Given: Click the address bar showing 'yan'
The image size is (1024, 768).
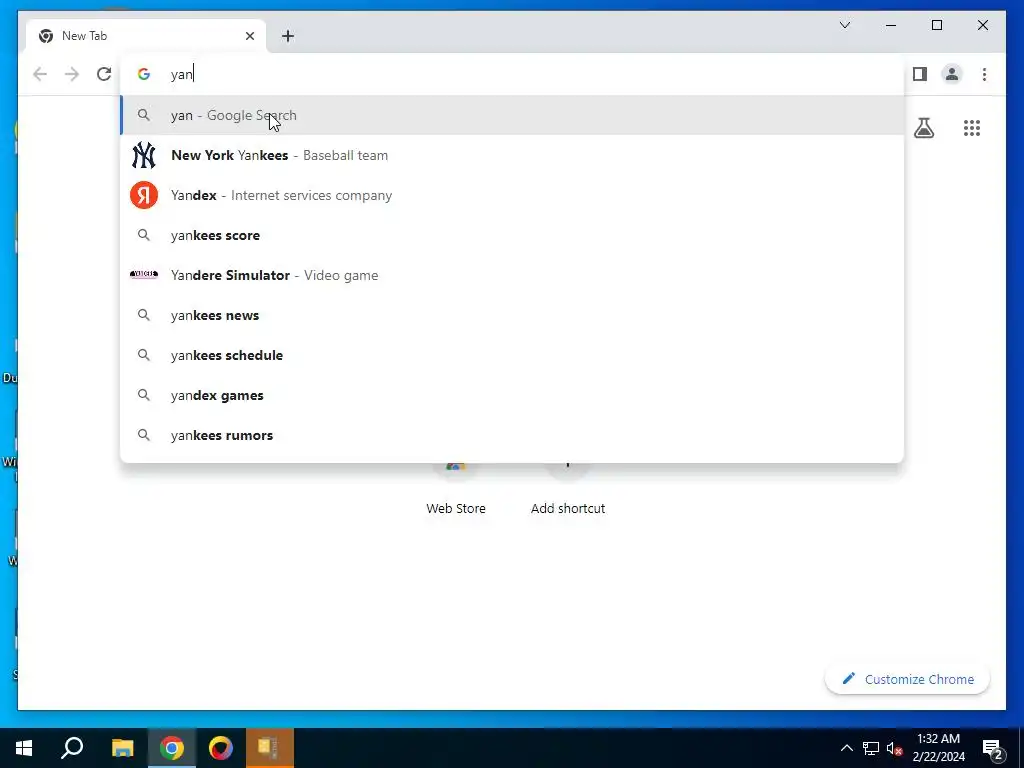Looking at the screenshot, I should (x=513, y=74).
